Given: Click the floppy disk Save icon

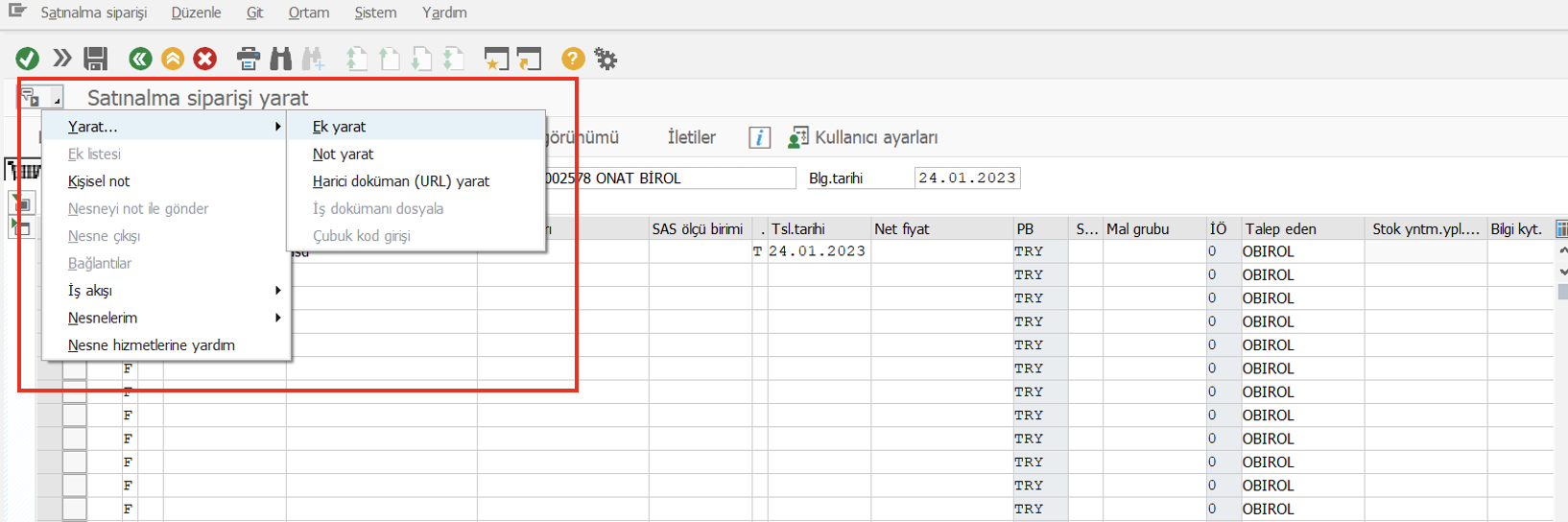Looking at the screenshot, I should (95, 59).
